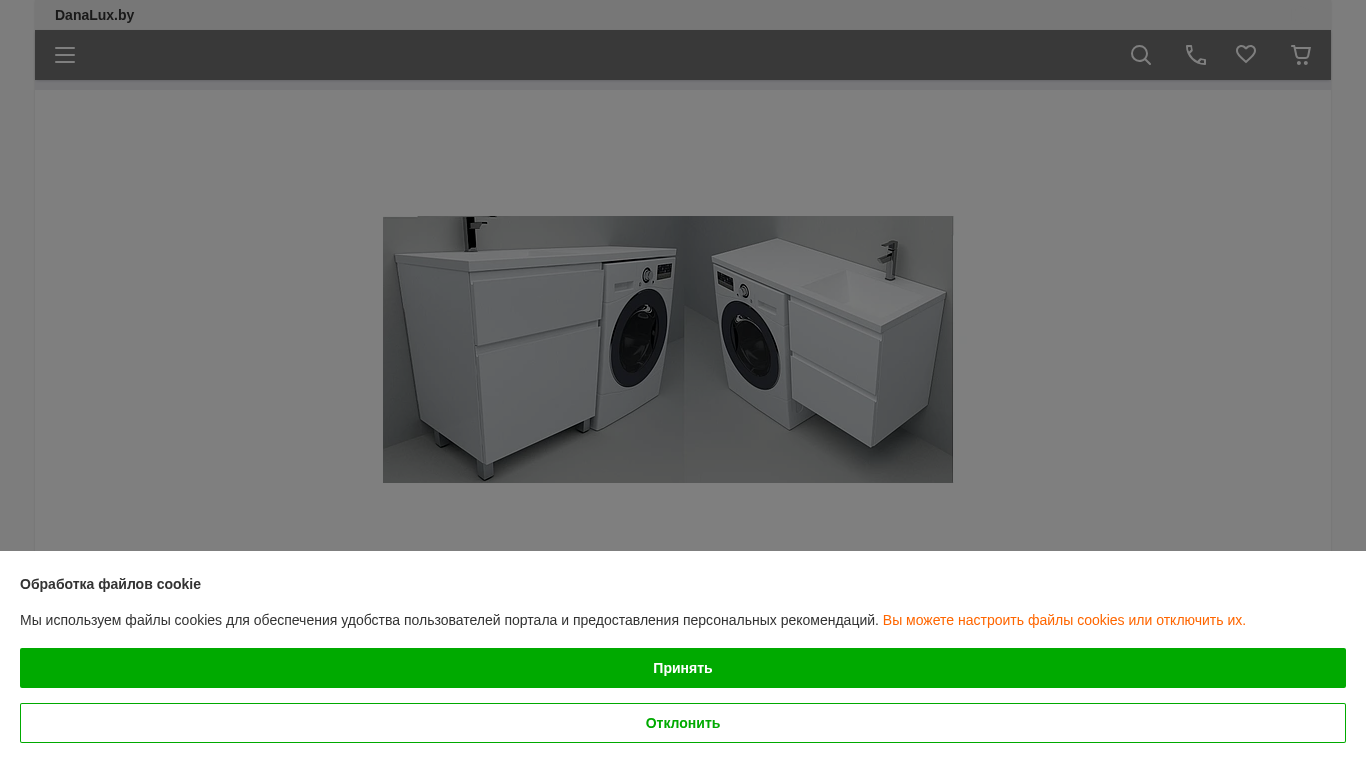Click the DanaLux.by site title

click(95, 15)
